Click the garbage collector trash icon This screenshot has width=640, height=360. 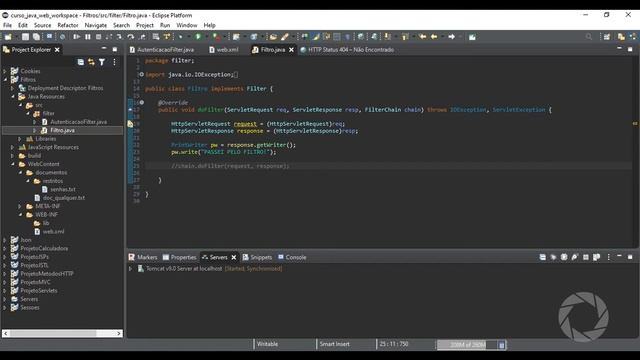click(502, 345)
